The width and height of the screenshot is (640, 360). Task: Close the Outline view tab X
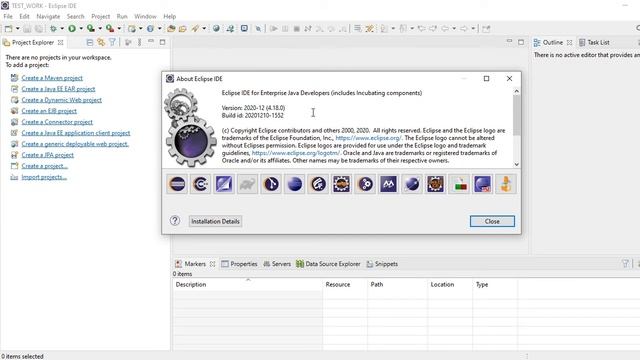tap(569, 42)
